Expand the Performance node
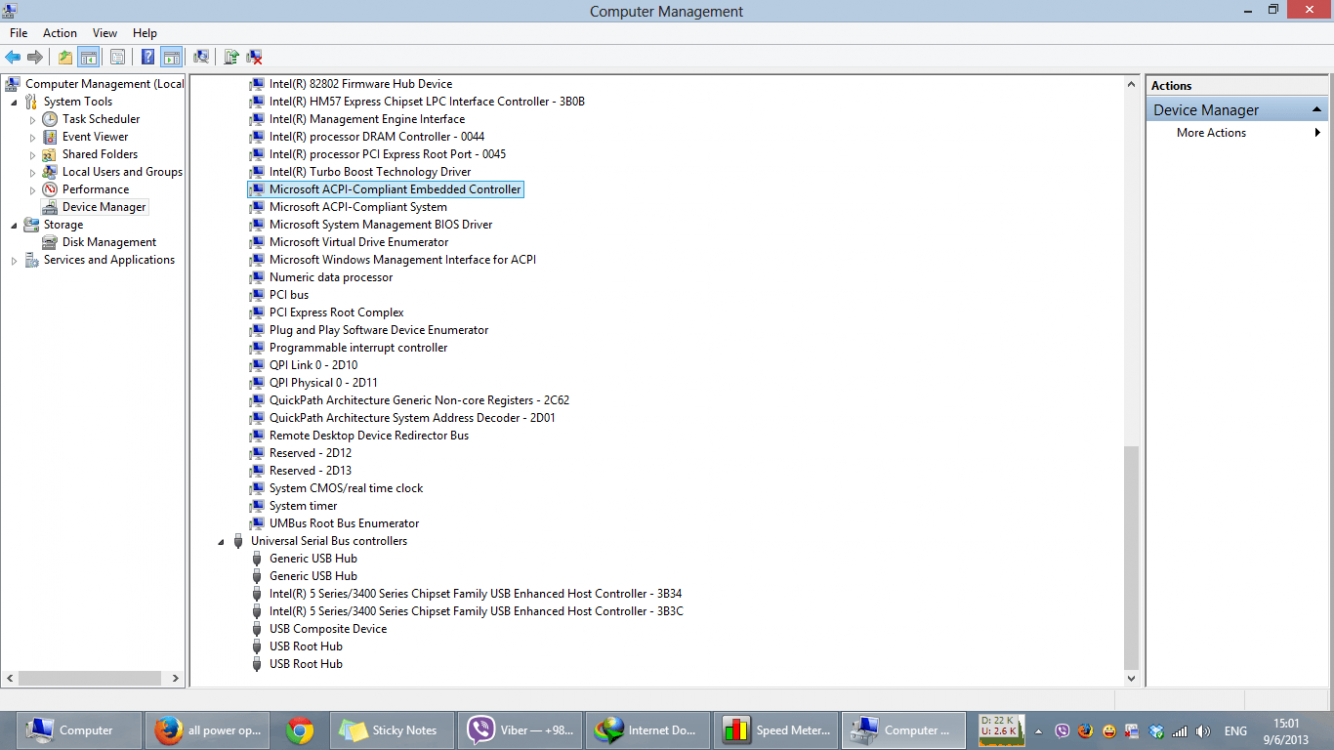The width and height of the screenshot is (1334, 750). (32, 190)
